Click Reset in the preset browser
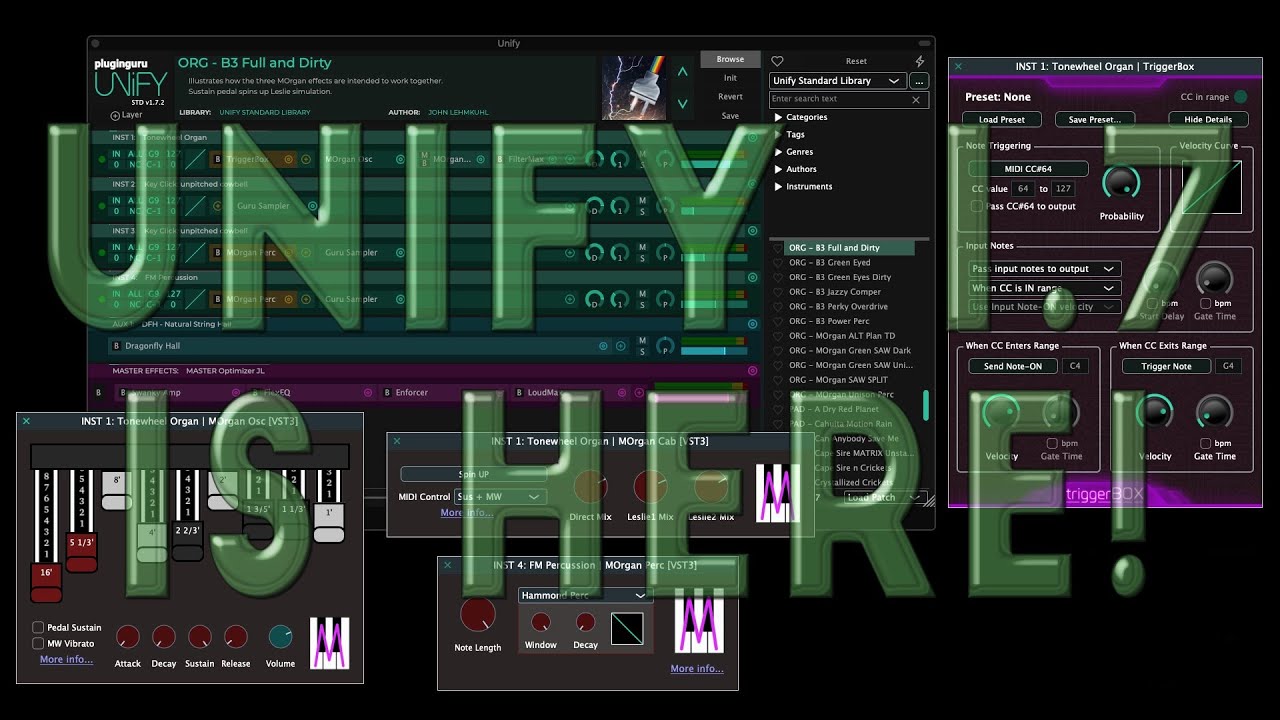This screenshot has width=1280, height=720. coord(856,61)
